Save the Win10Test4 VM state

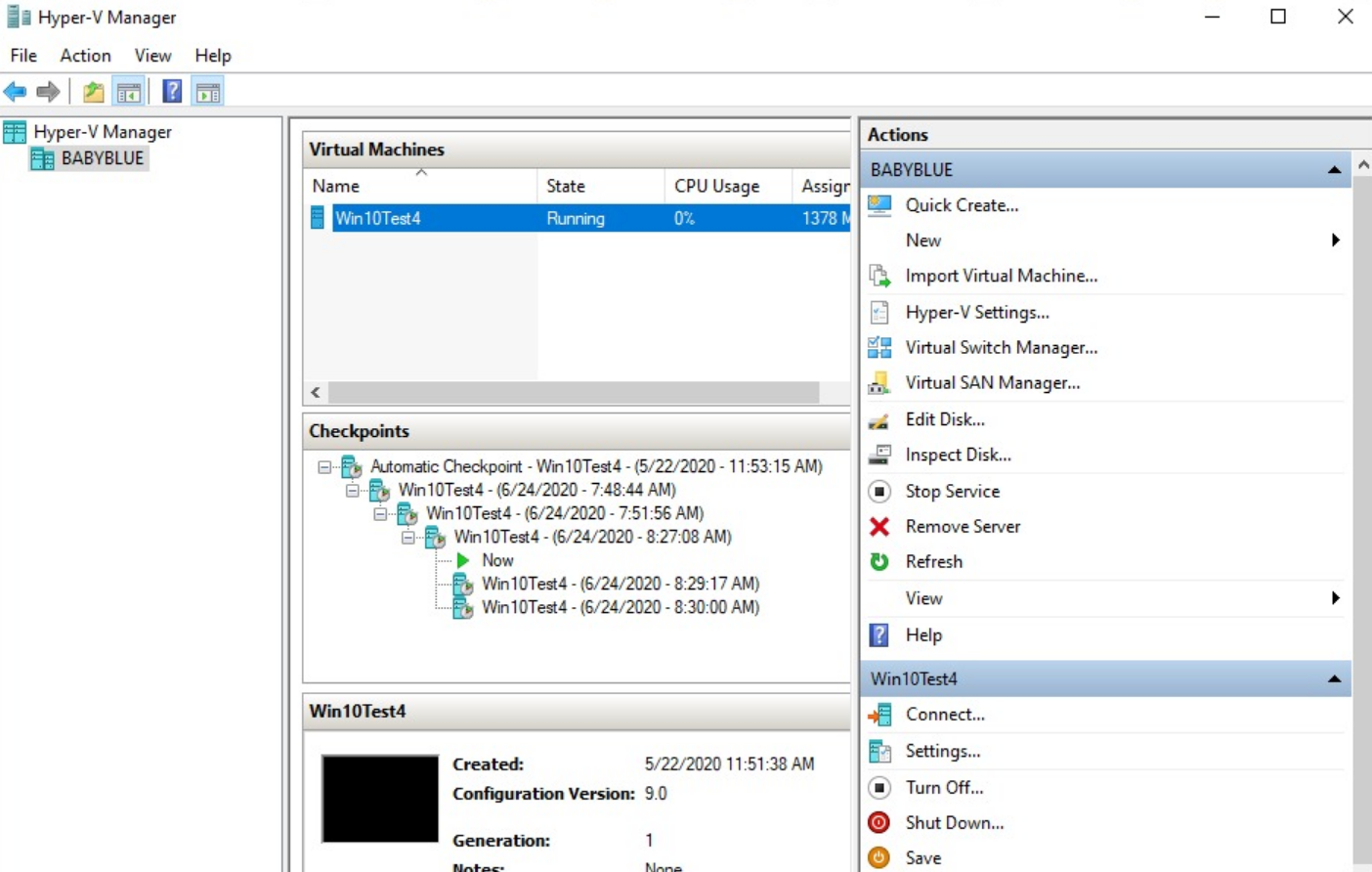tap(922, 857)
